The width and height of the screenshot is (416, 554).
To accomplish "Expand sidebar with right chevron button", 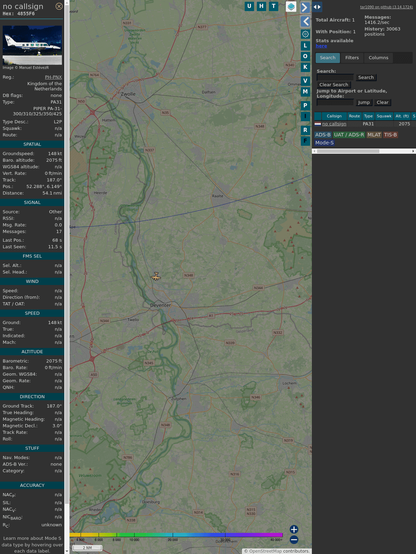I will coord(305,7).
